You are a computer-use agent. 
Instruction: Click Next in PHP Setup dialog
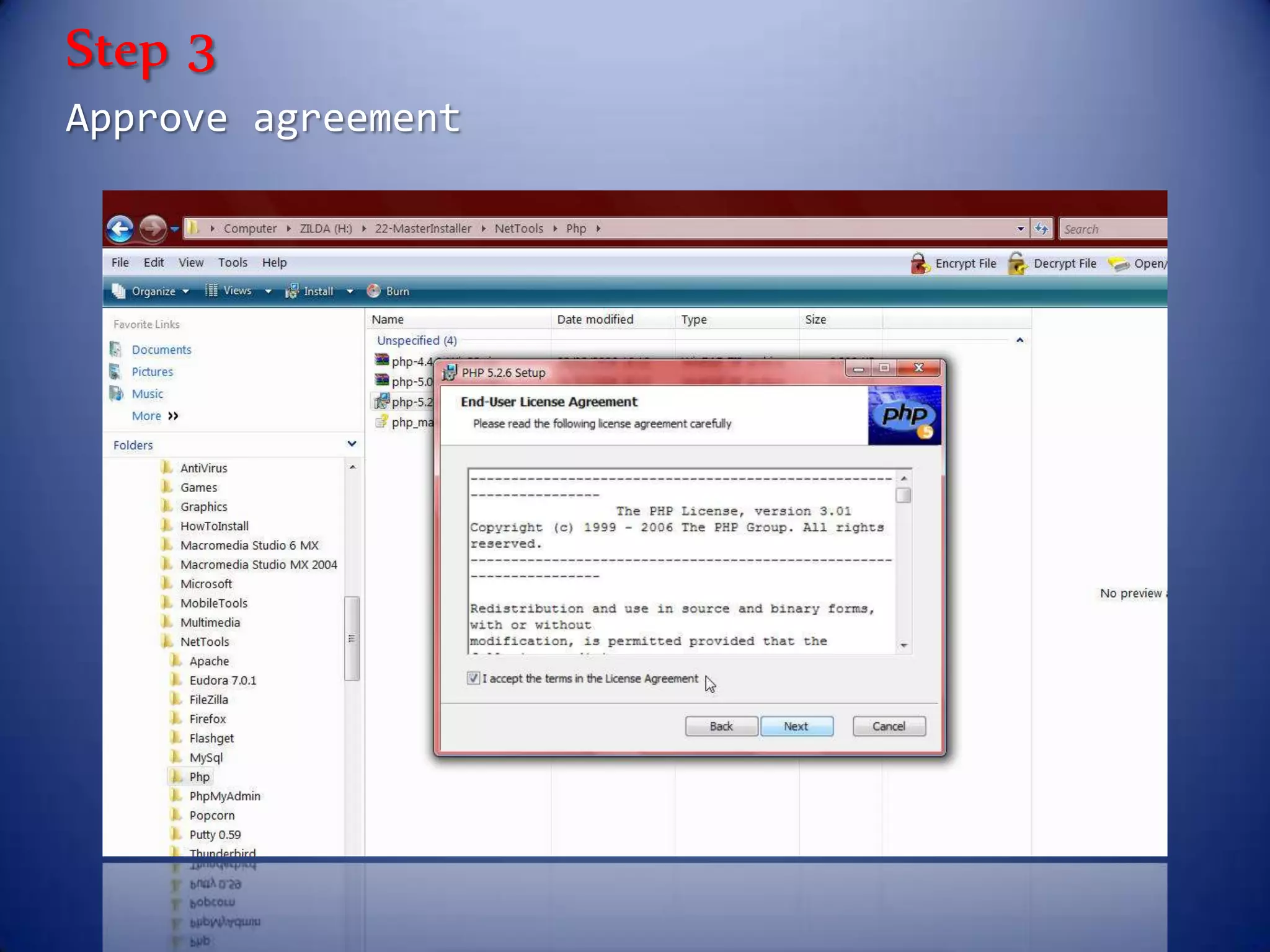tap(796, 726)
